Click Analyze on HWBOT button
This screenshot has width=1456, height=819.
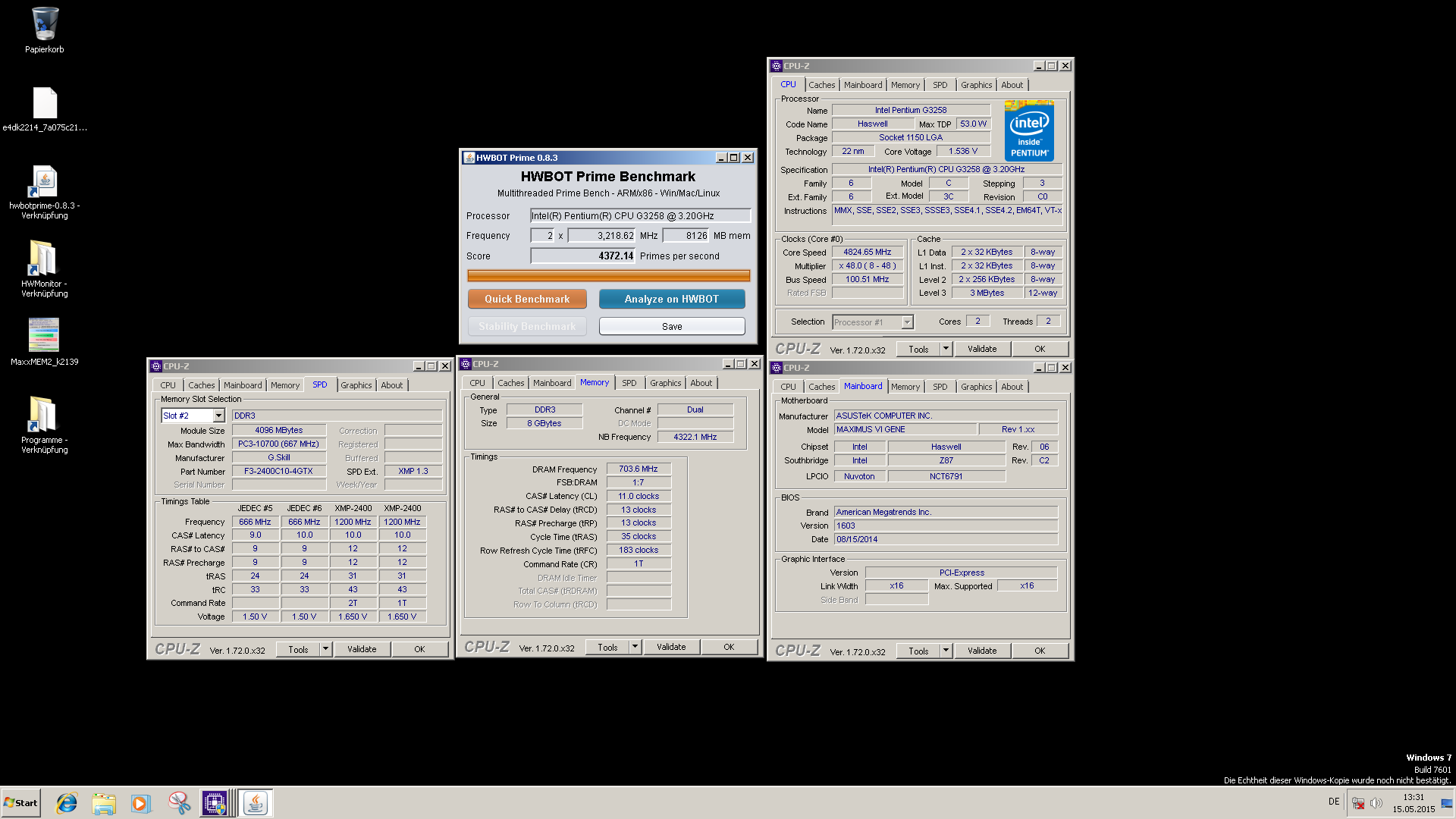point(672,299)
